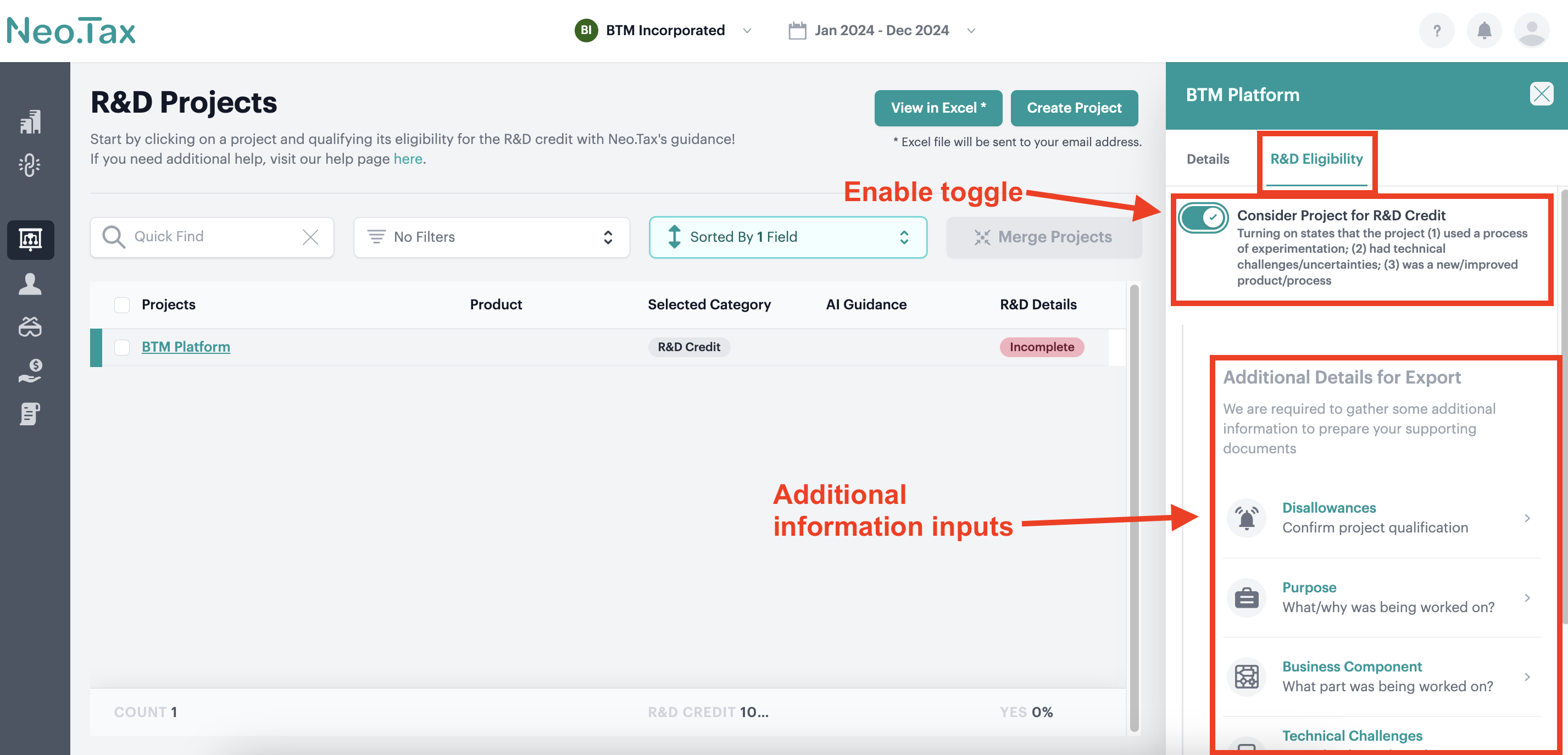Open the payments hand-with-dollar sidebar icon

30,370
